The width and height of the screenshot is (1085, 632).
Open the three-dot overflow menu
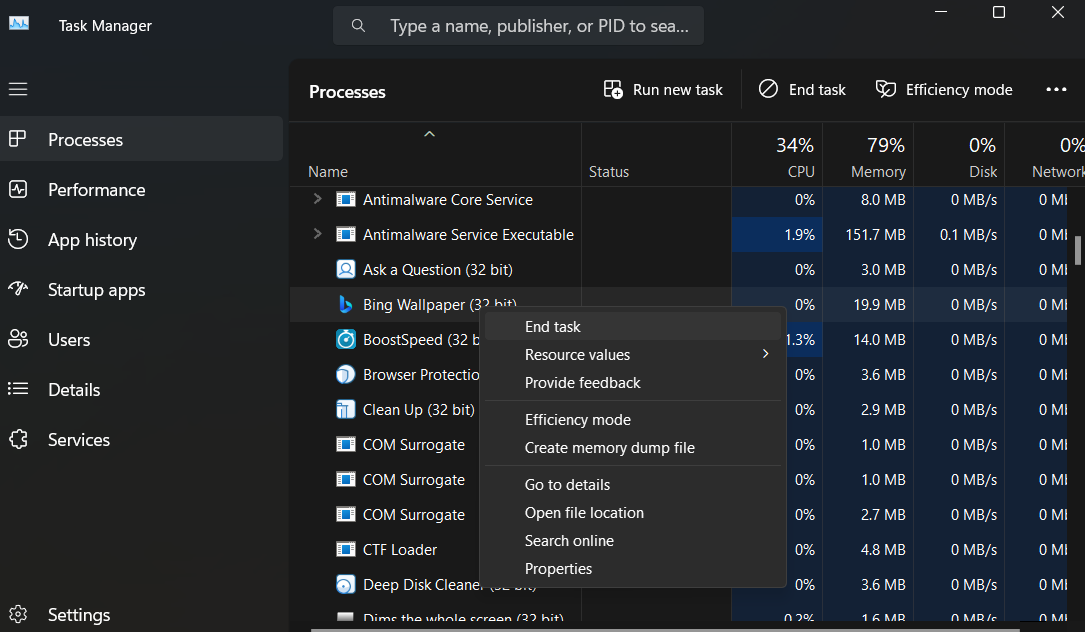point(1056,89)
